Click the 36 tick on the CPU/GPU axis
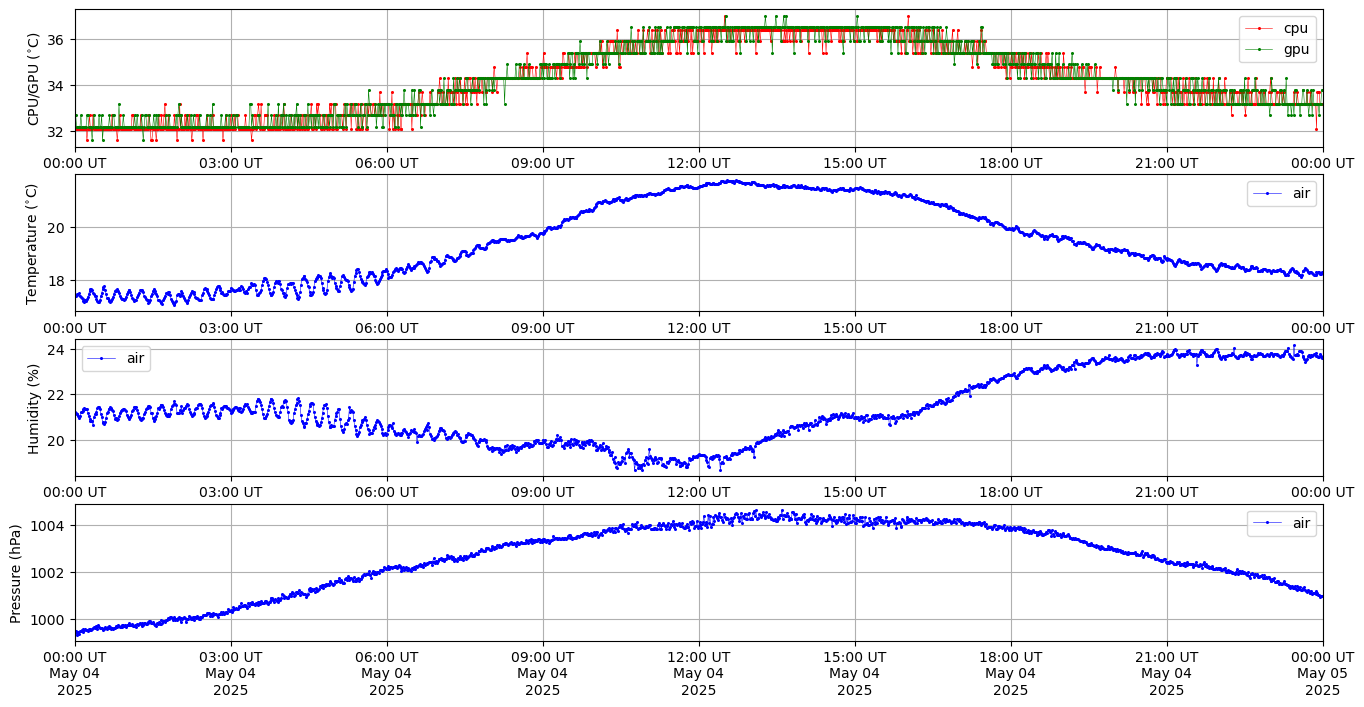1364x707 pixels. (x=57, y=40)
